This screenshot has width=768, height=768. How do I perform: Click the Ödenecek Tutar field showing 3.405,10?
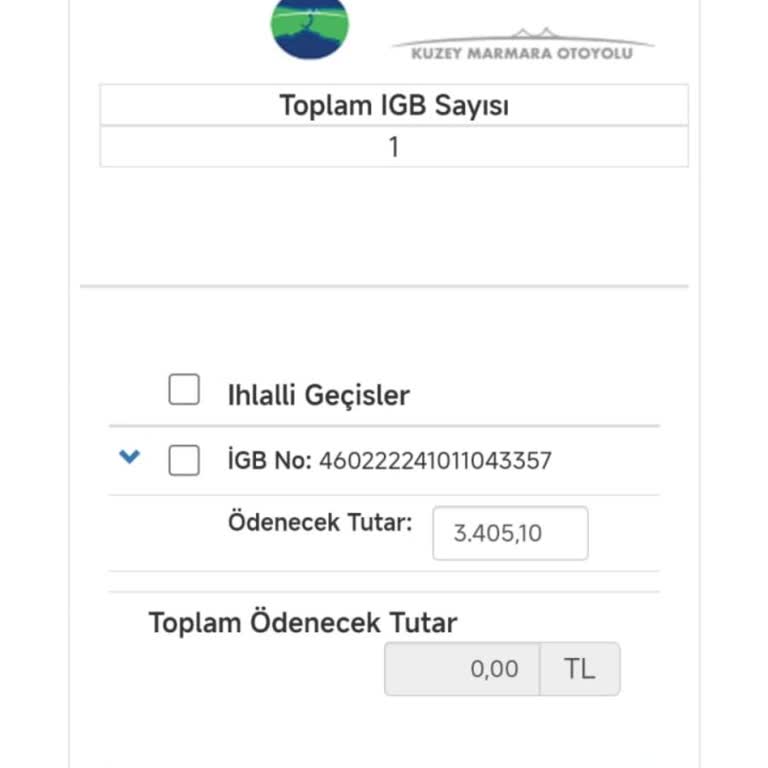[x=510, y=533]
